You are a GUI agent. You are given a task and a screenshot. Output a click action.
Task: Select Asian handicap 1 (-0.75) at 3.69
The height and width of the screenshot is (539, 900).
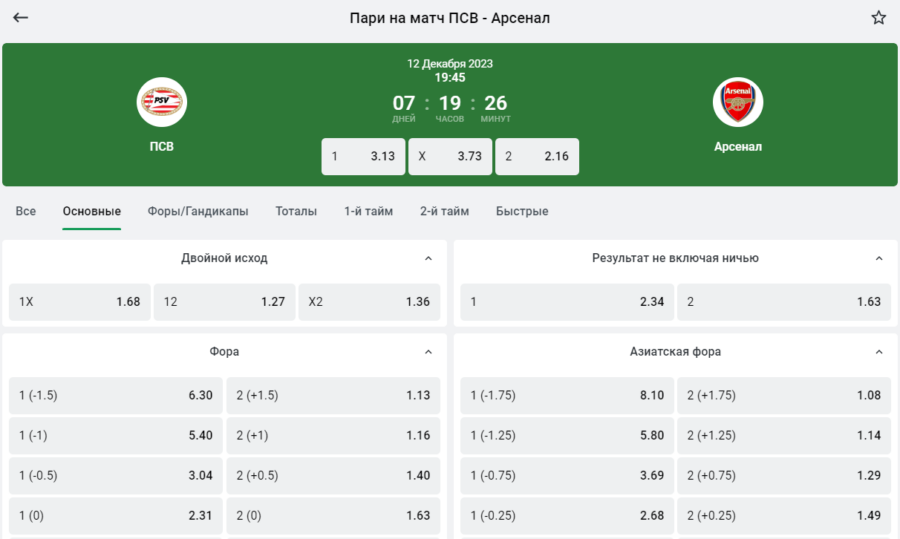(x=567, y=476)
